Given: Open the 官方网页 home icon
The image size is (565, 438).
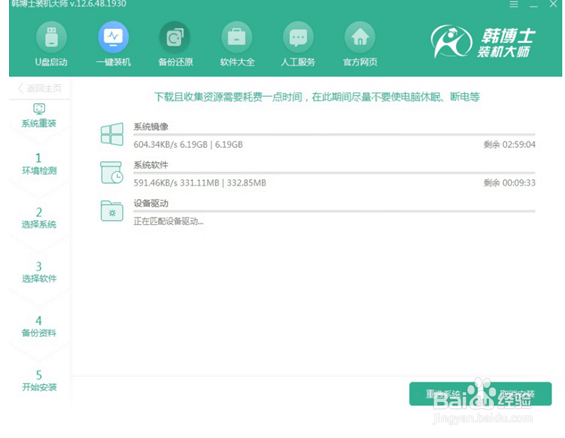Looking at the screenshot, I should [360, 37].
